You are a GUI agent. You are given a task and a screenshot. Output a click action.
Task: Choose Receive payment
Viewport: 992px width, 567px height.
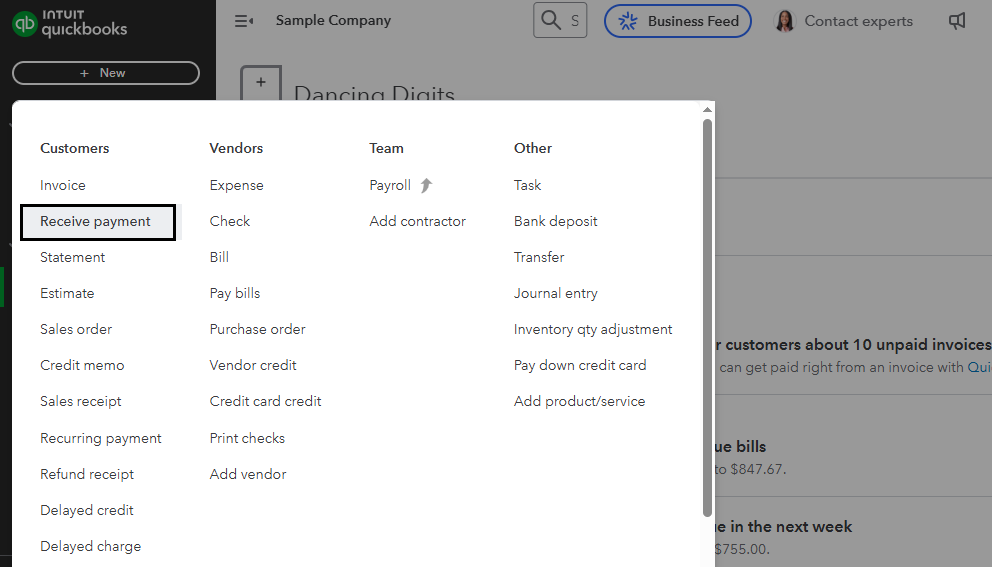98,222
